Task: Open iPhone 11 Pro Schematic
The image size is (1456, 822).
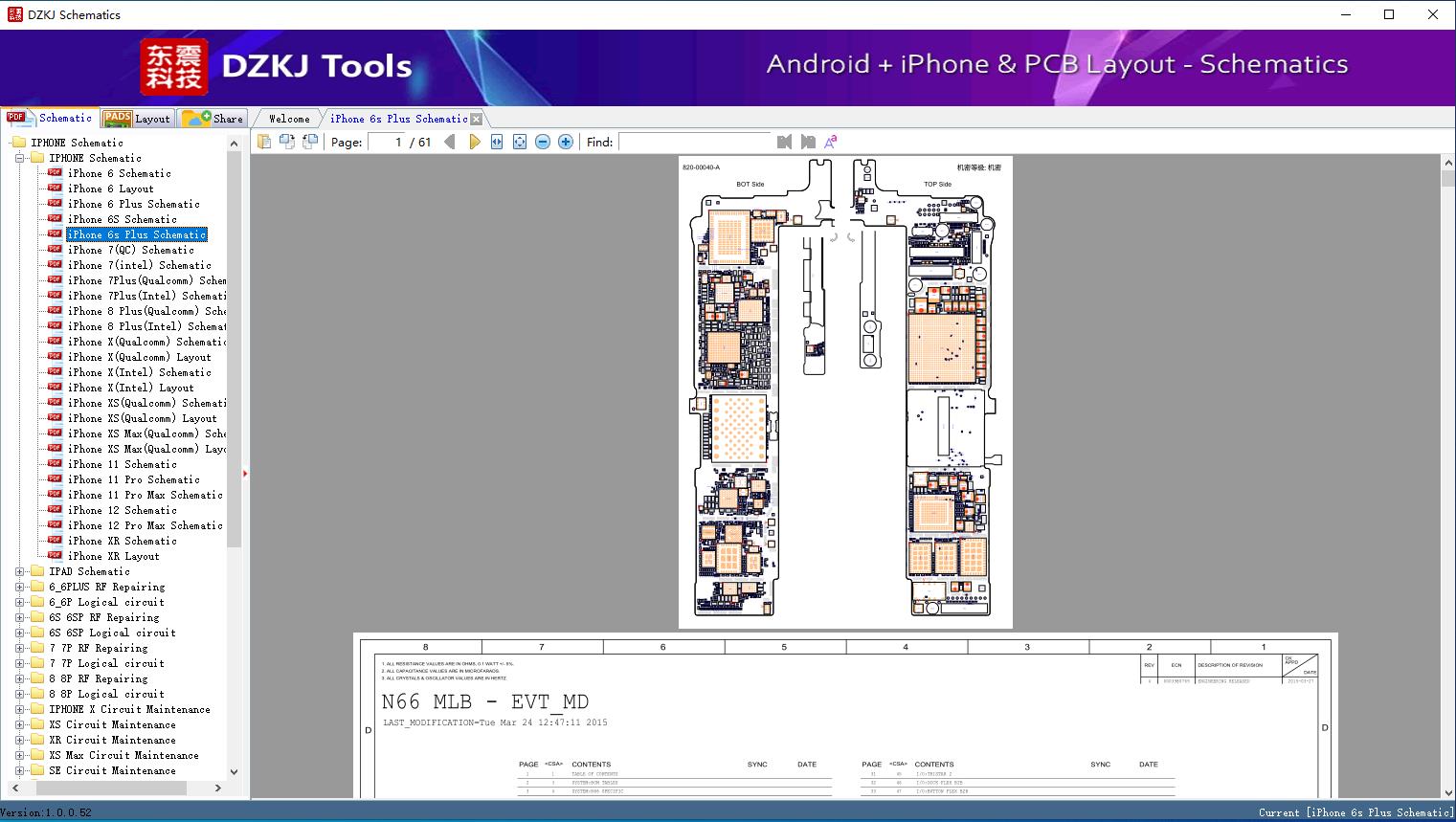Action: click(134, 479)
